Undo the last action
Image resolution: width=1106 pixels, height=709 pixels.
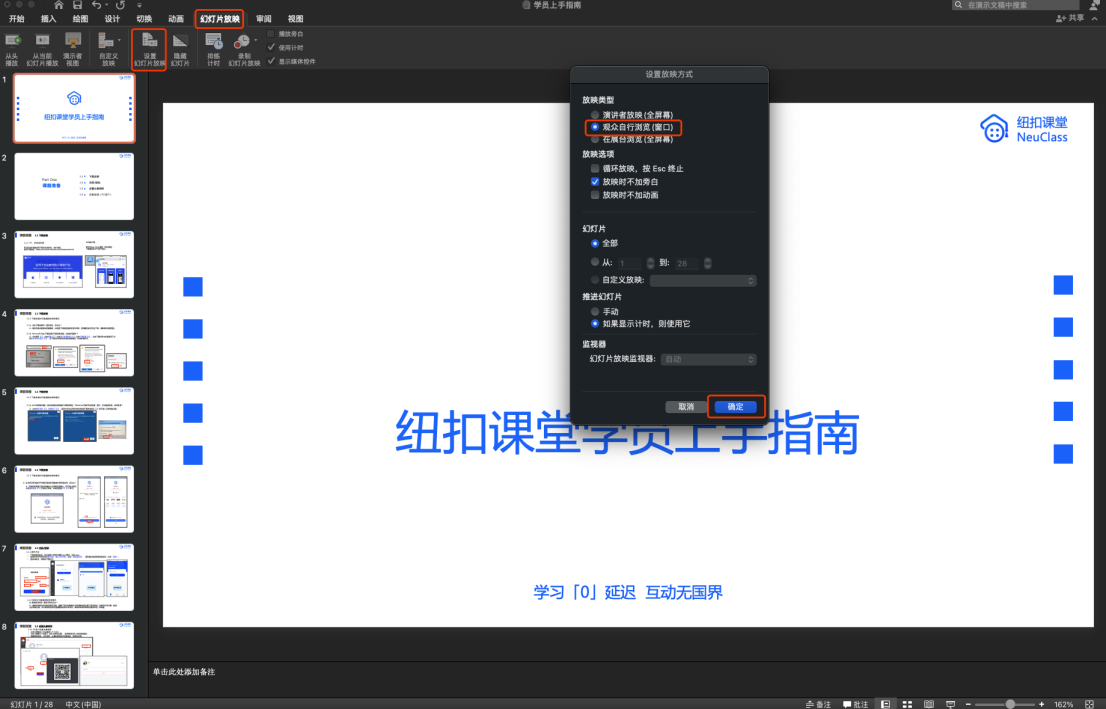(96, 5)
